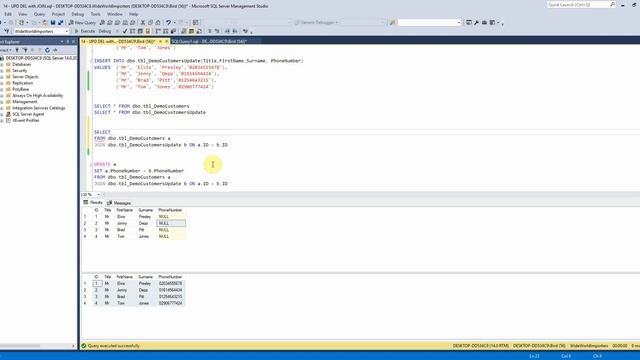Screen dimensions: 640x360
Task: Click the Paste icon in the toolbar
Action: tap(158, 22)
